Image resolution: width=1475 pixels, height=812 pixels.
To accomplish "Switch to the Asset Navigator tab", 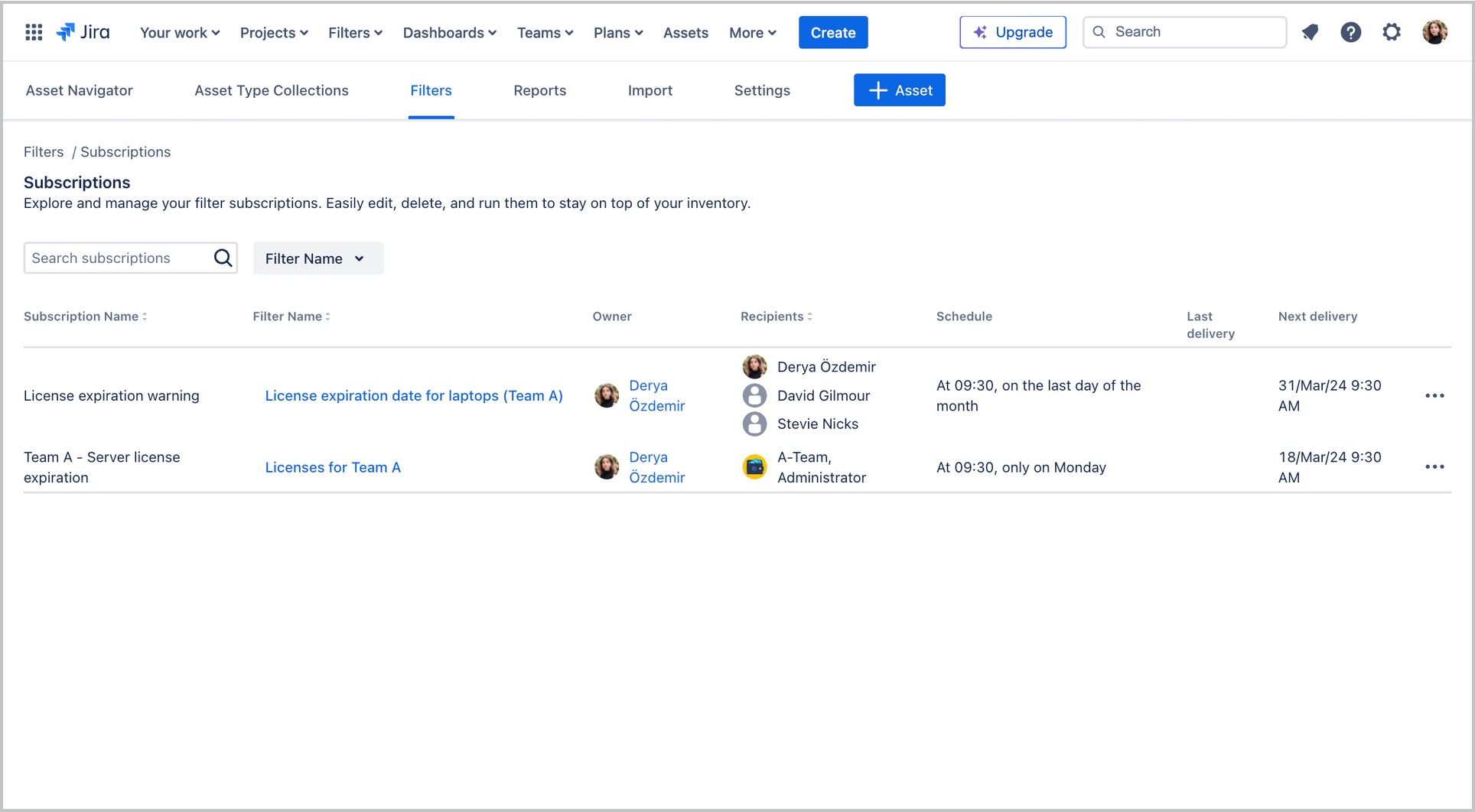I will coord(80,90).
